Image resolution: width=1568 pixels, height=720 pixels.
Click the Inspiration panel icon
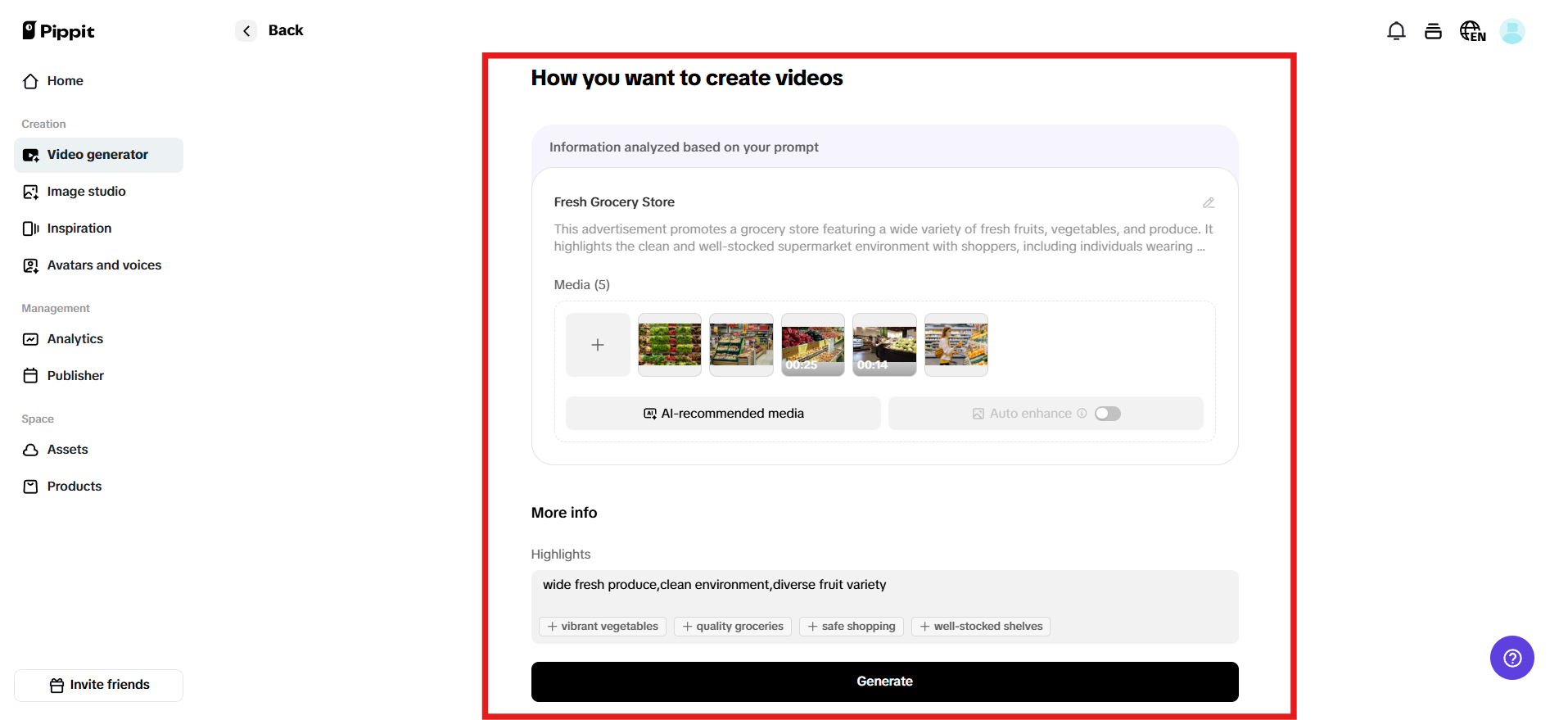click(x=31, y=229)
